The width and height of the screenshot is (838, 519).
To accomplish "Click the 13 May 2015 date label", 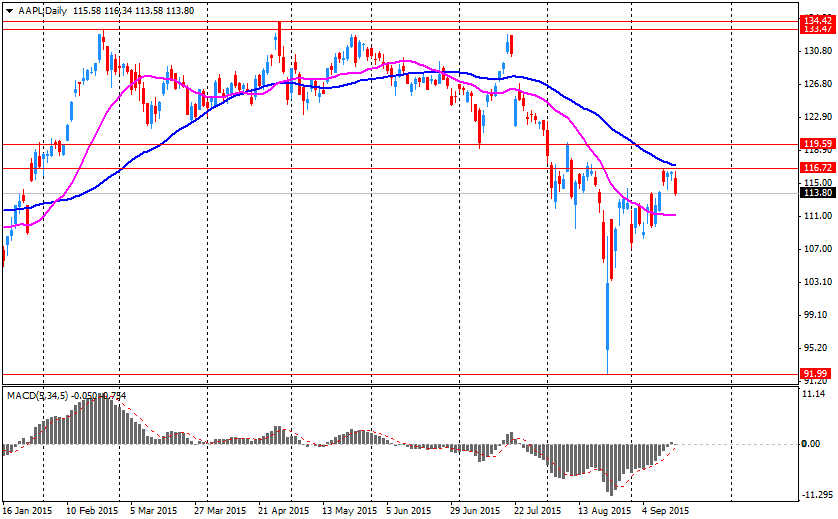I will tap(350, 510).
